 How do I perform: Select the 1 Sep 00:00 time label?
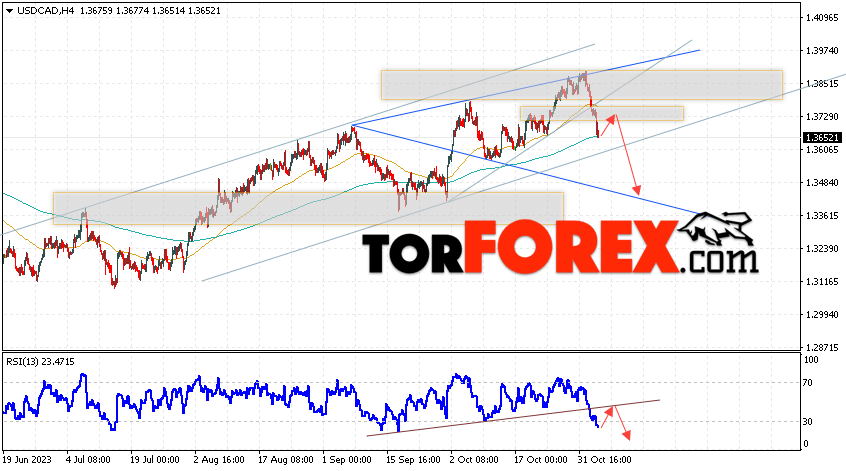click(x=347, y=460)
